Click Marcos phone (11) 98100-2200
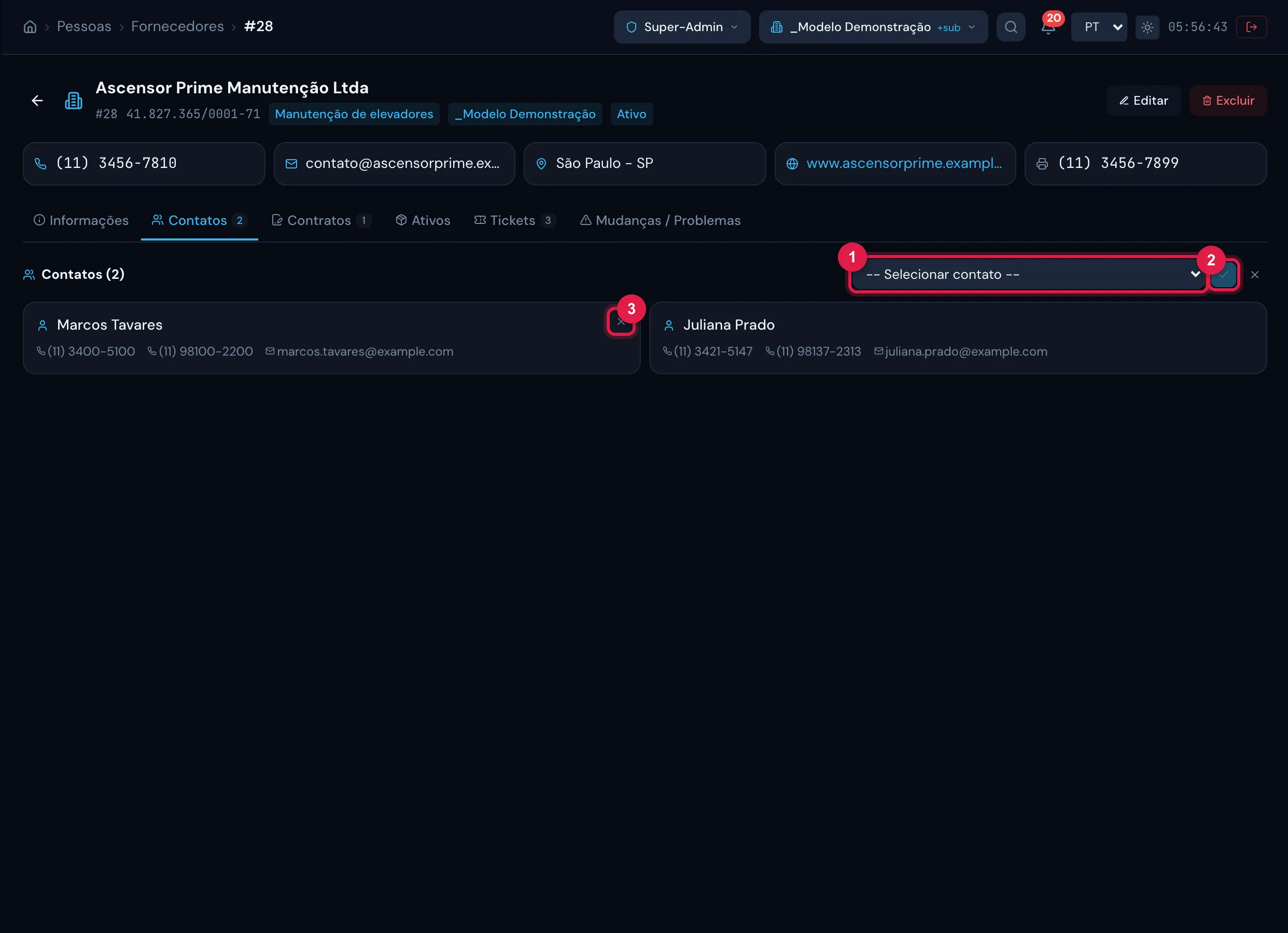This screenshot has width=1288, height=933. [205, 351]
